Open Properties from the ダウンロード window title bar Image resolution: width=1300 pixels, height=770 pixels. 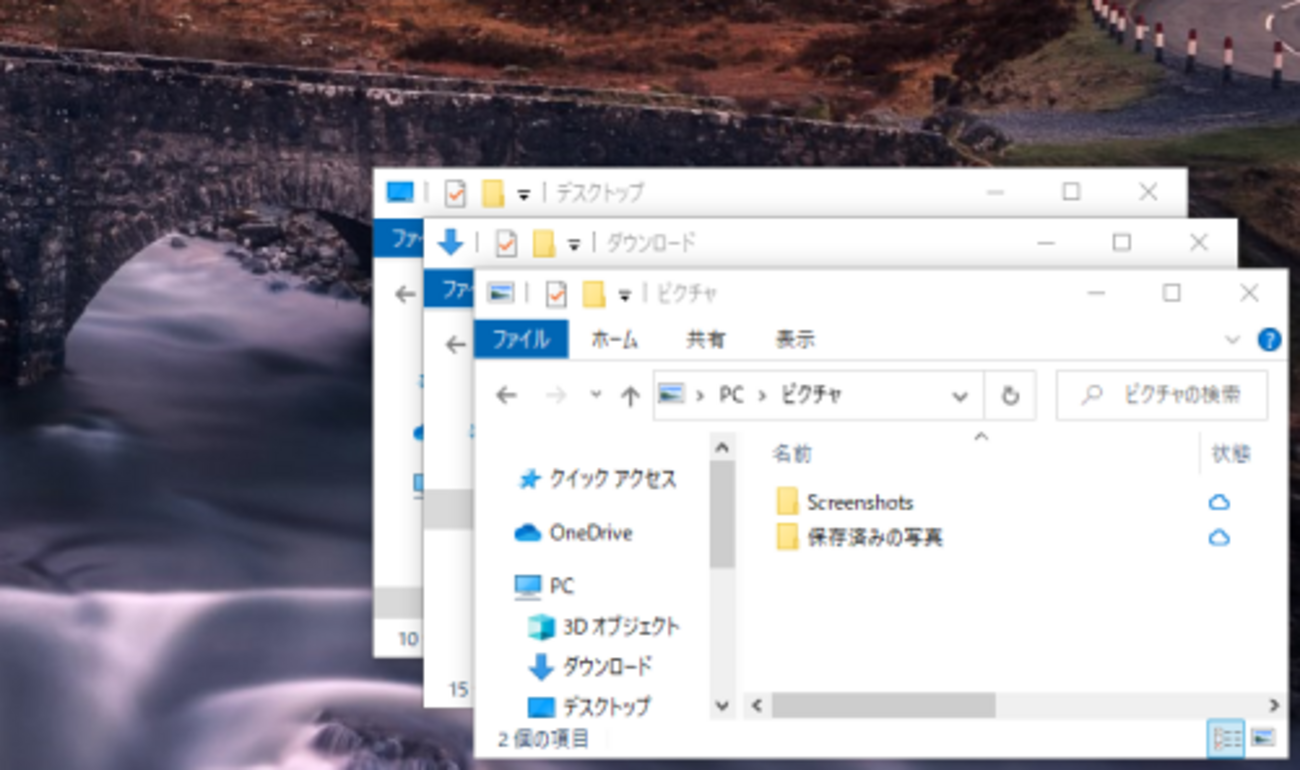click(506, 242)
